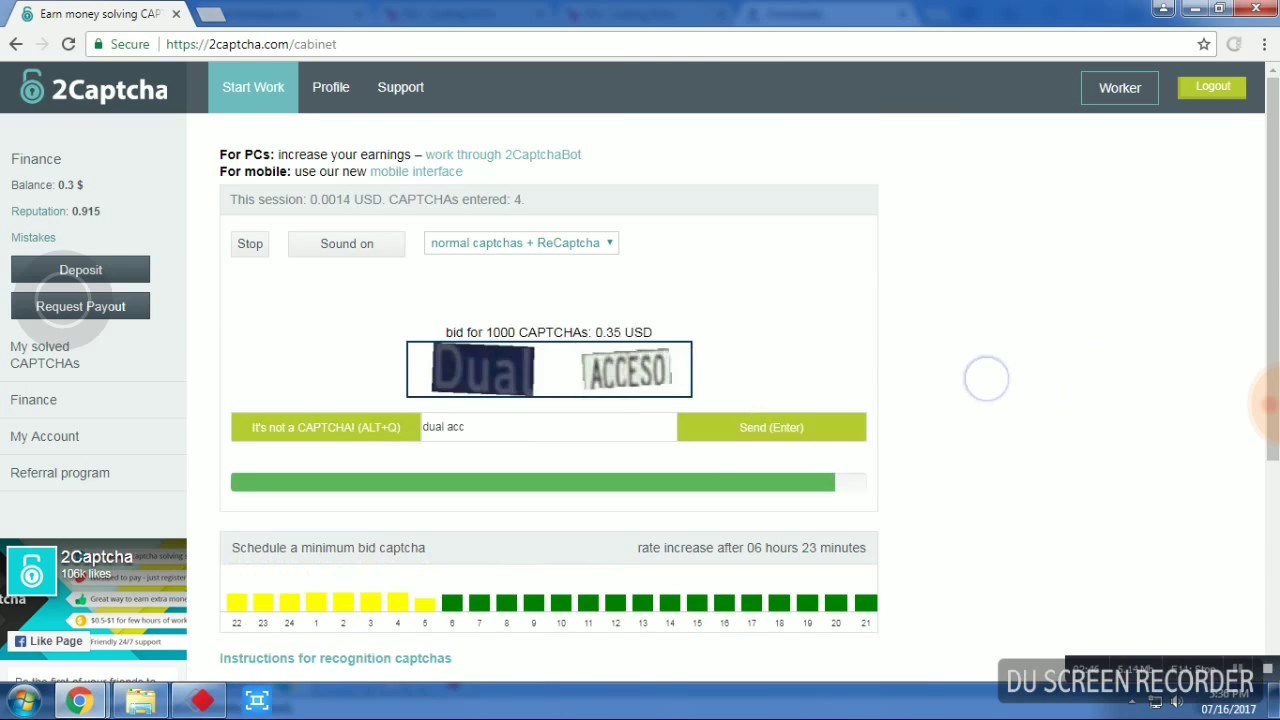Submit answer with Send (Enter)
The image size is (1280, 720).
coord(771,428)
